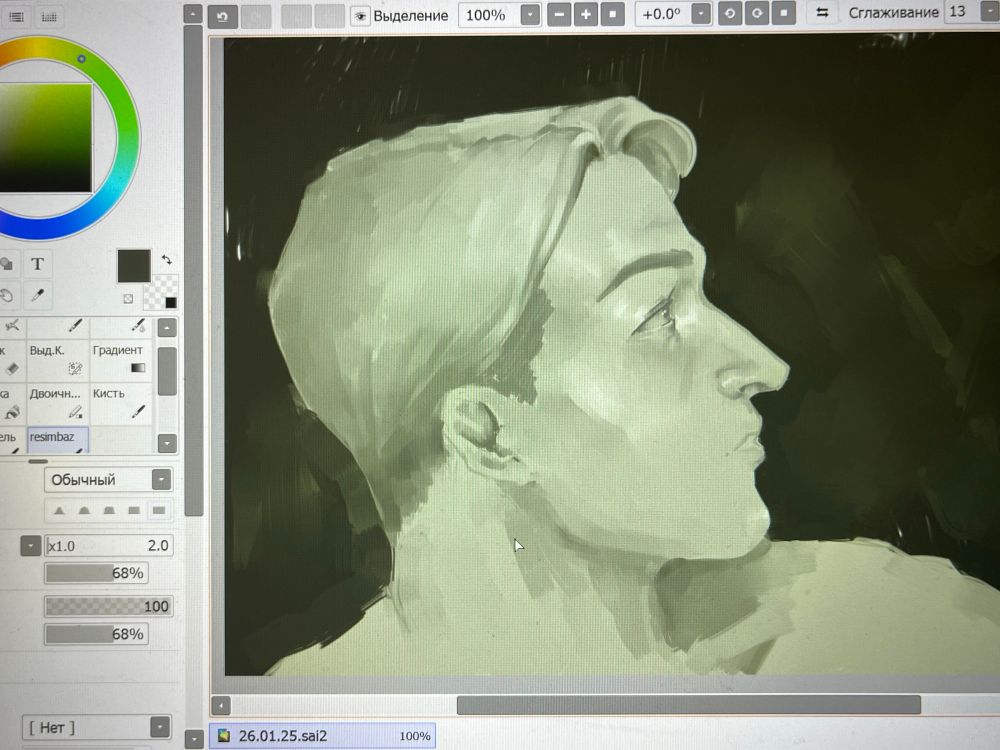This screenshot has height=750, width=1000.
Task: Click the down arrow below left panel scrollbar
Action: pos(193,740)
